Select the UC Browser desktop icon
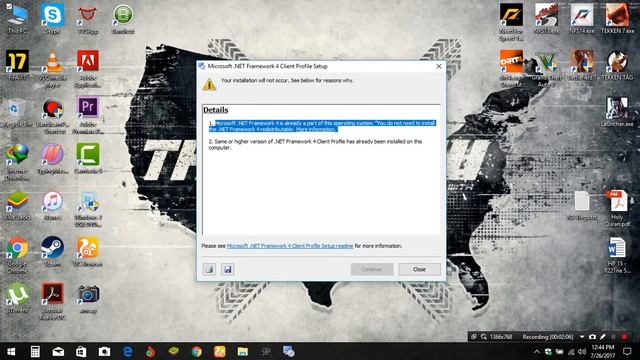Screen dimensions: 640x360 click(88, 251)
